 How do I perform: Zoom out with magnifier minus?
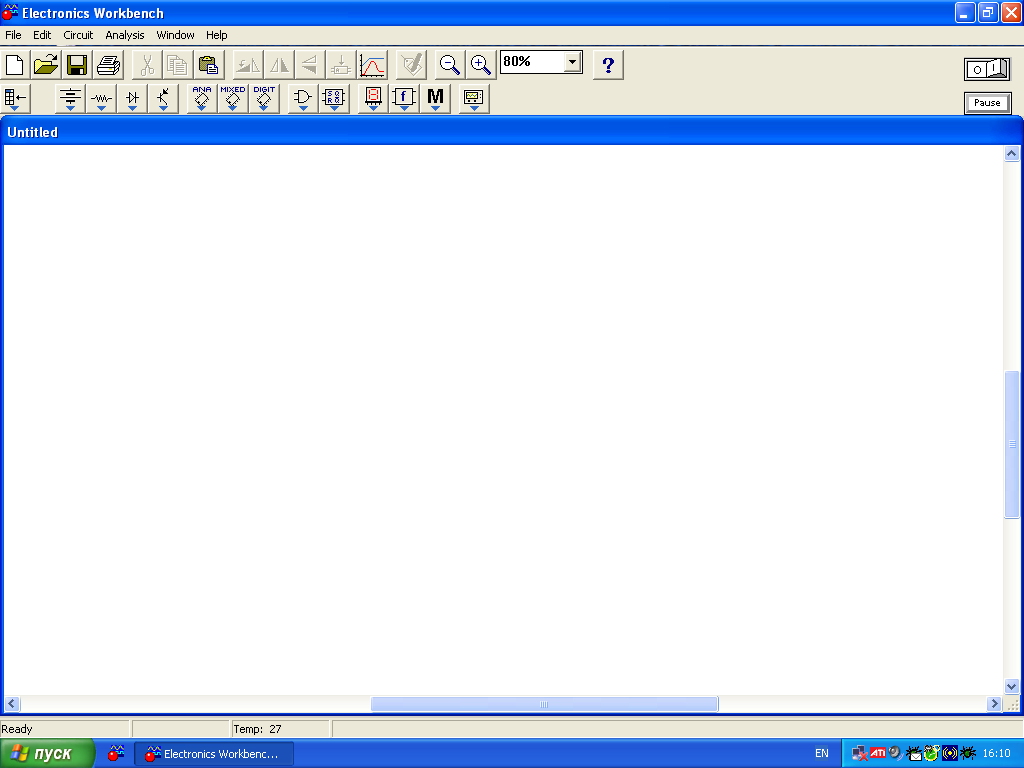450,65
